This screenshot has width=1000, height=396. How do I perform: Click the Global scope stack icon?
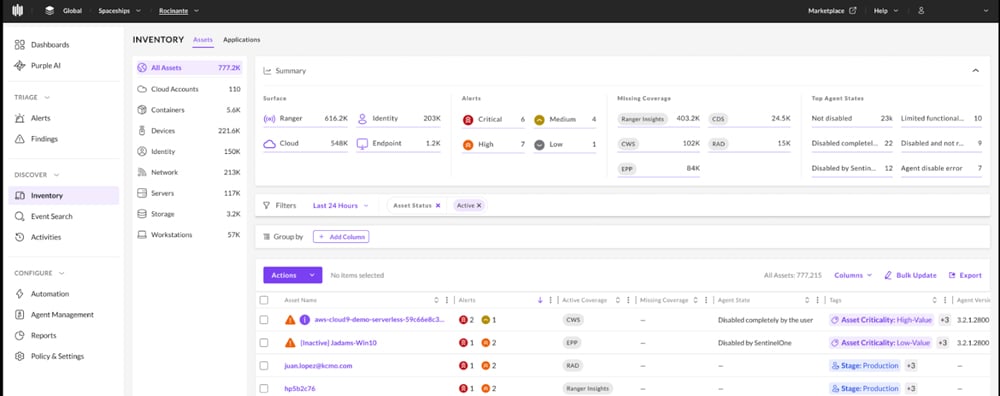click(50, 10)
